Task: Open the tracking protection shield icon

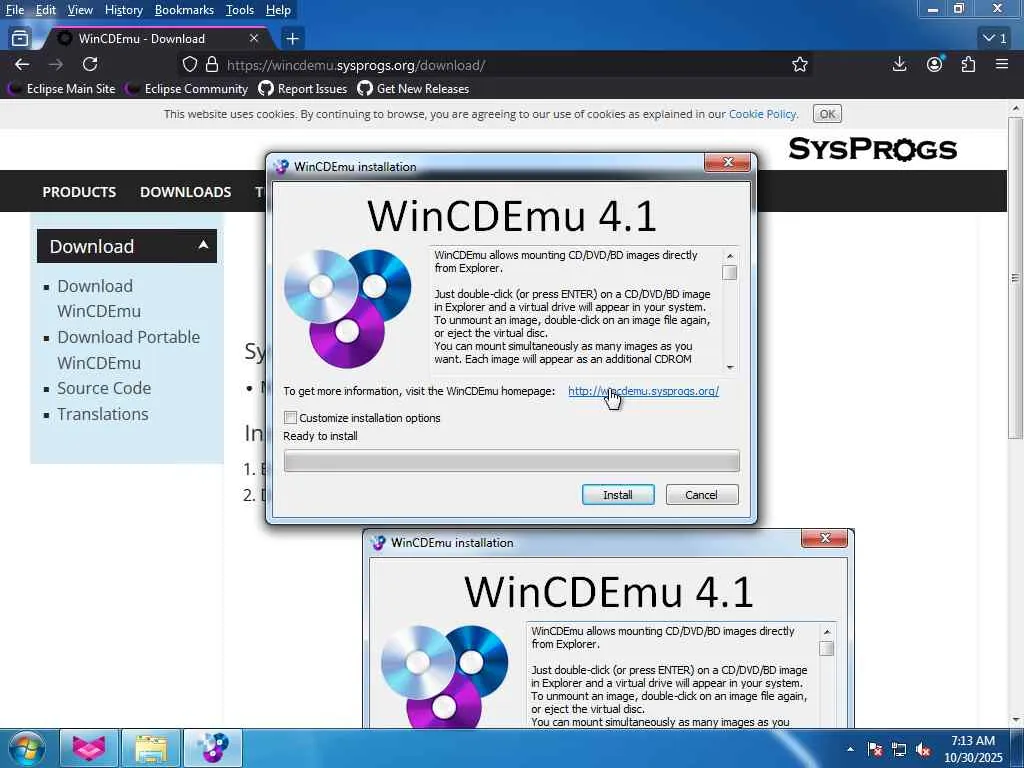Action: [x=189, y=65]
